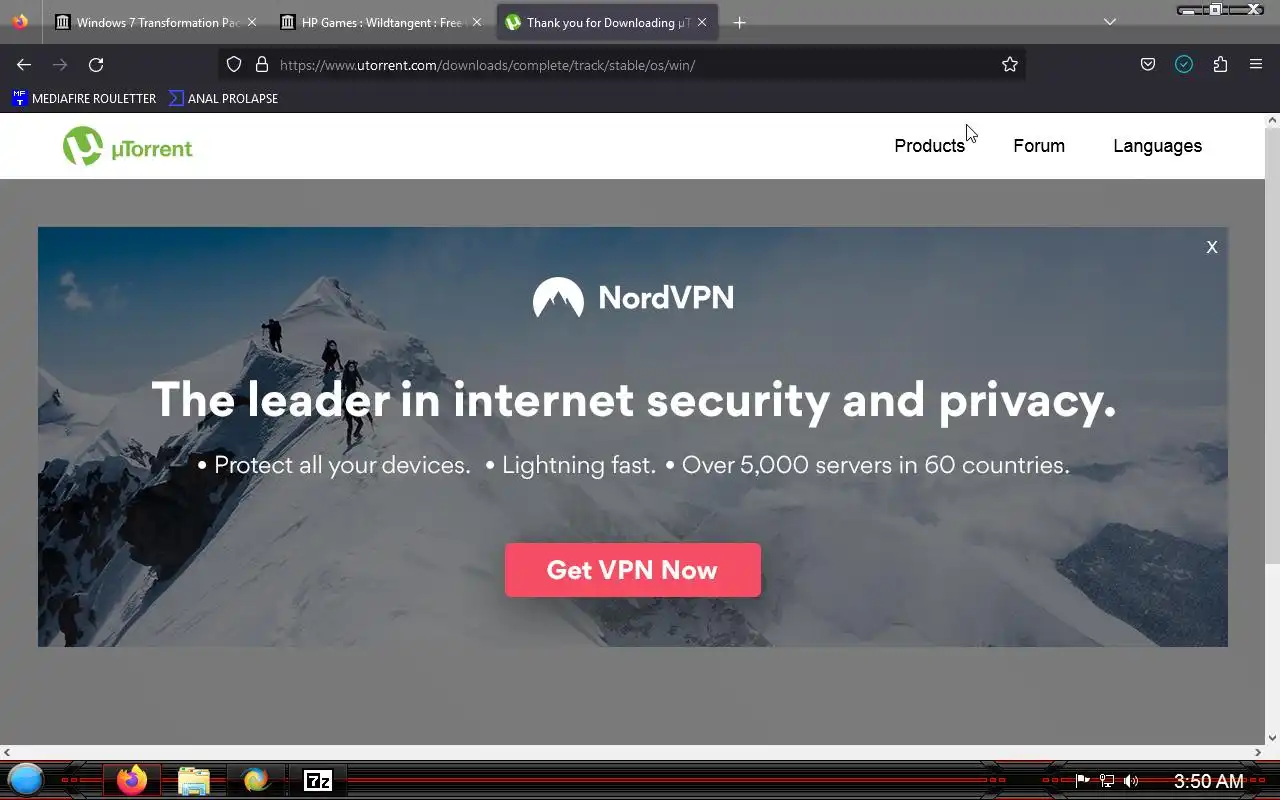Click the Save to Pocket icon

click(1148, 65)
